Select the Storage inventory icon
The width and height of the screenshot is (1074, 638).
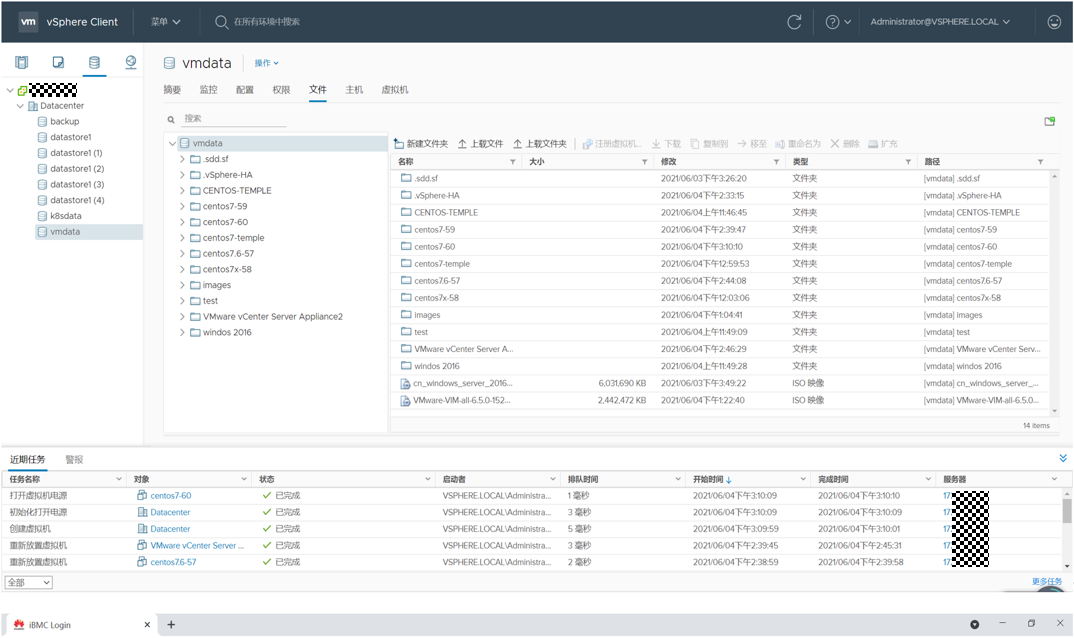95,62
